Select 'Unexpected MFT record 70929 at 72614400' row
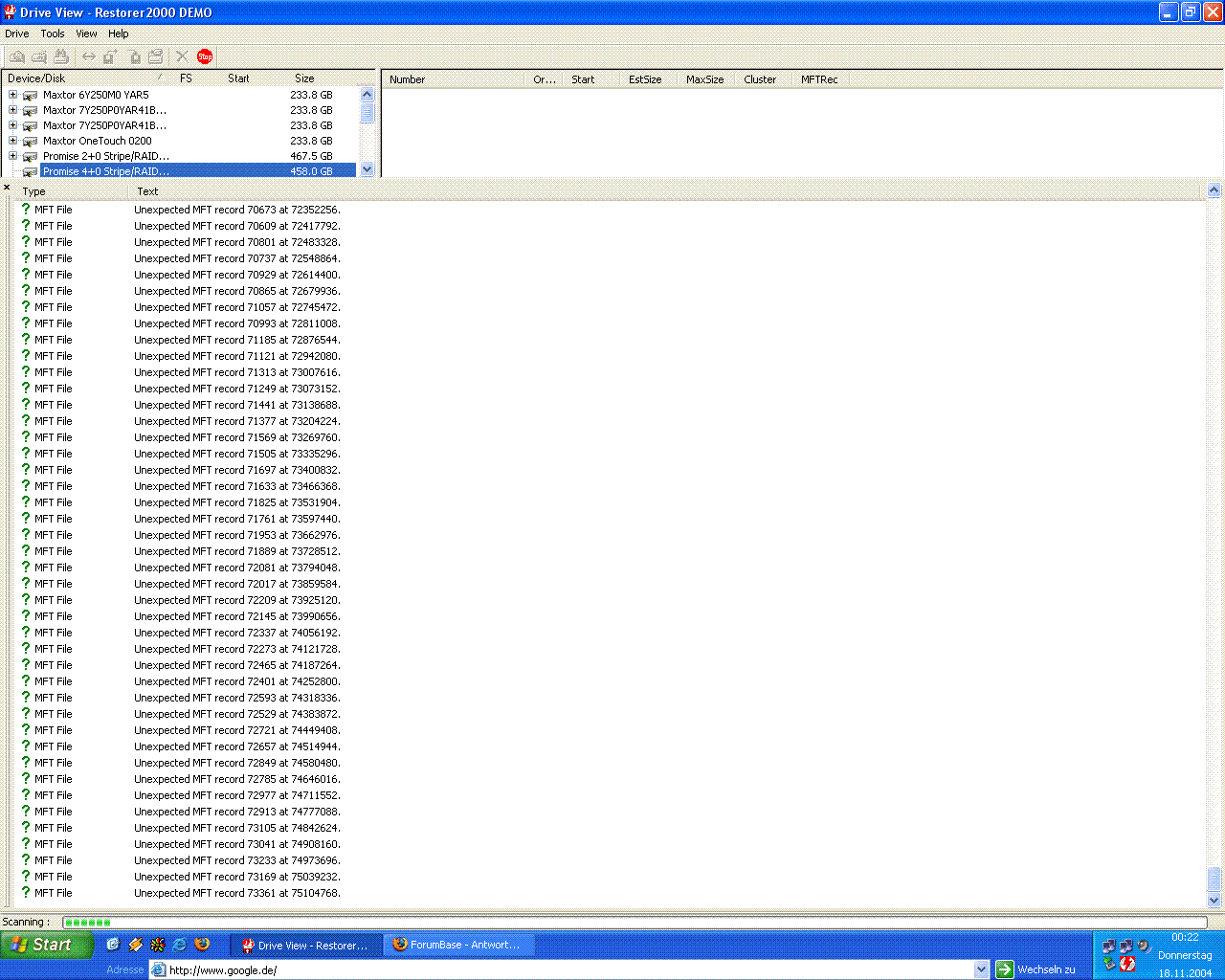Screen dimensions: 1225x980 coord(237,275)
